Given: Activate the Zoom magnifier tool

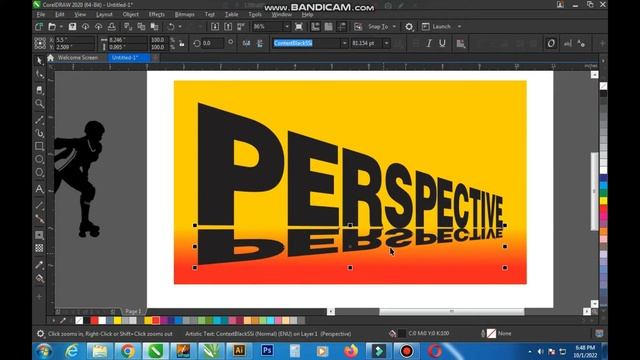Looking at the screenshot, I should tap(39, 103).
